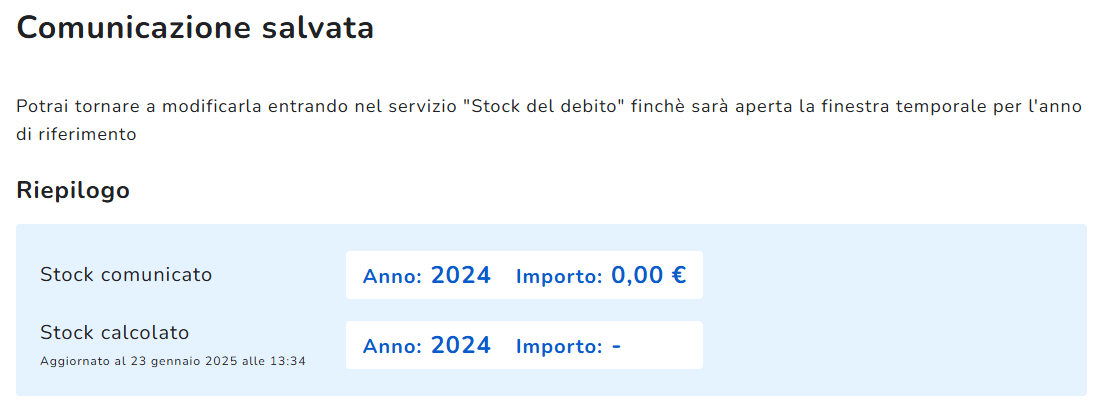Click the "Importo:" label in Stock comunicato row

559,277
